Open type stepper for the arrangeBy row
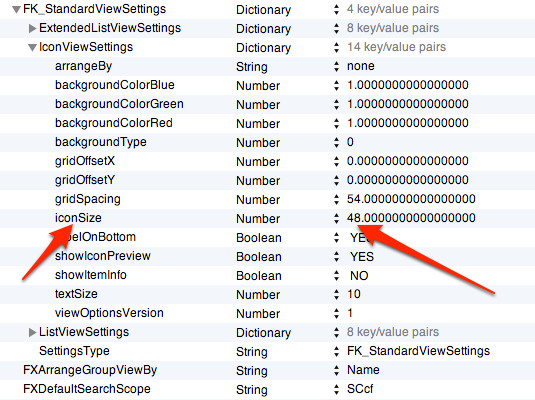535x400 pixels. coord(336,67)
